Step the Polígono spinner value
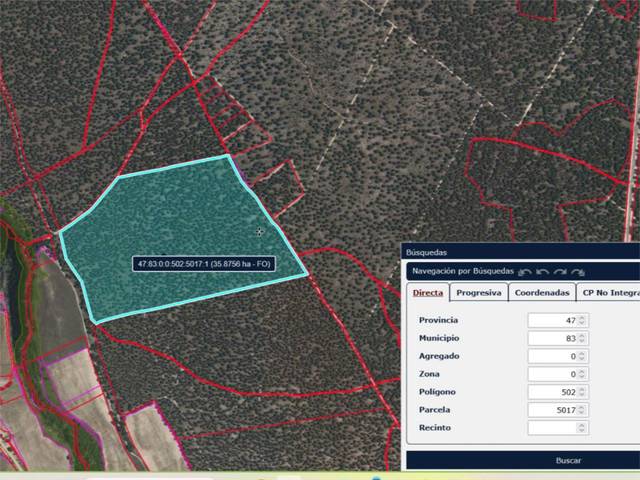 coord(582,392)
